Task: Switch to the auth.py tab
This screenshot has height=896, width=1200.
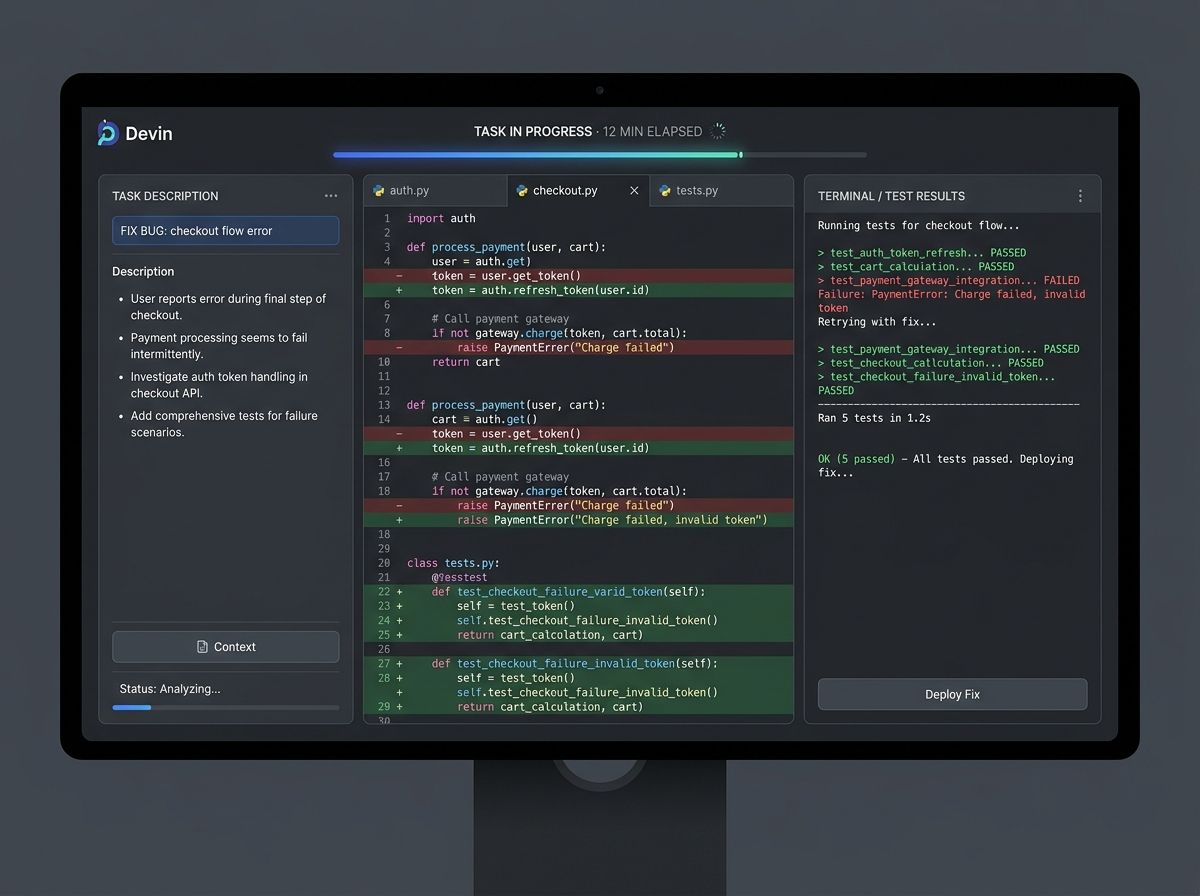Action: (436, 190)
